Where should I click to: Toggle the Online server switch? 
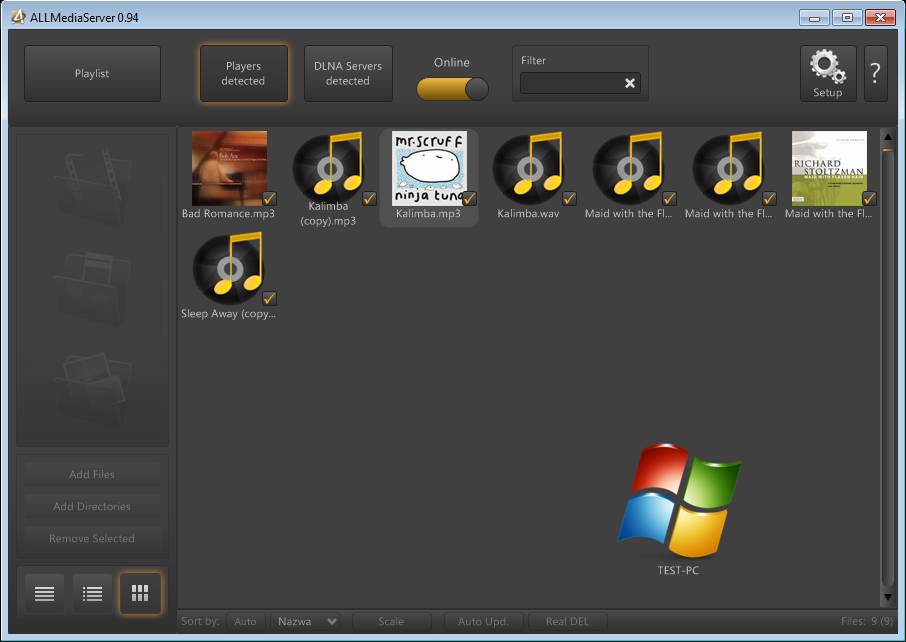[x=452, y=88]
